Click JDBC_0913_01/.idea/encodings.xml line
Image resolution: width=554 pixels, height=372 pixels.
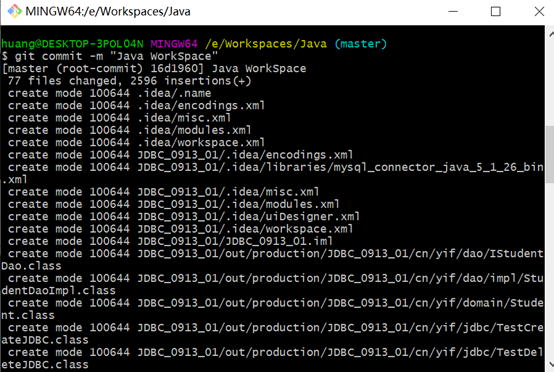[x=181, y=155]
